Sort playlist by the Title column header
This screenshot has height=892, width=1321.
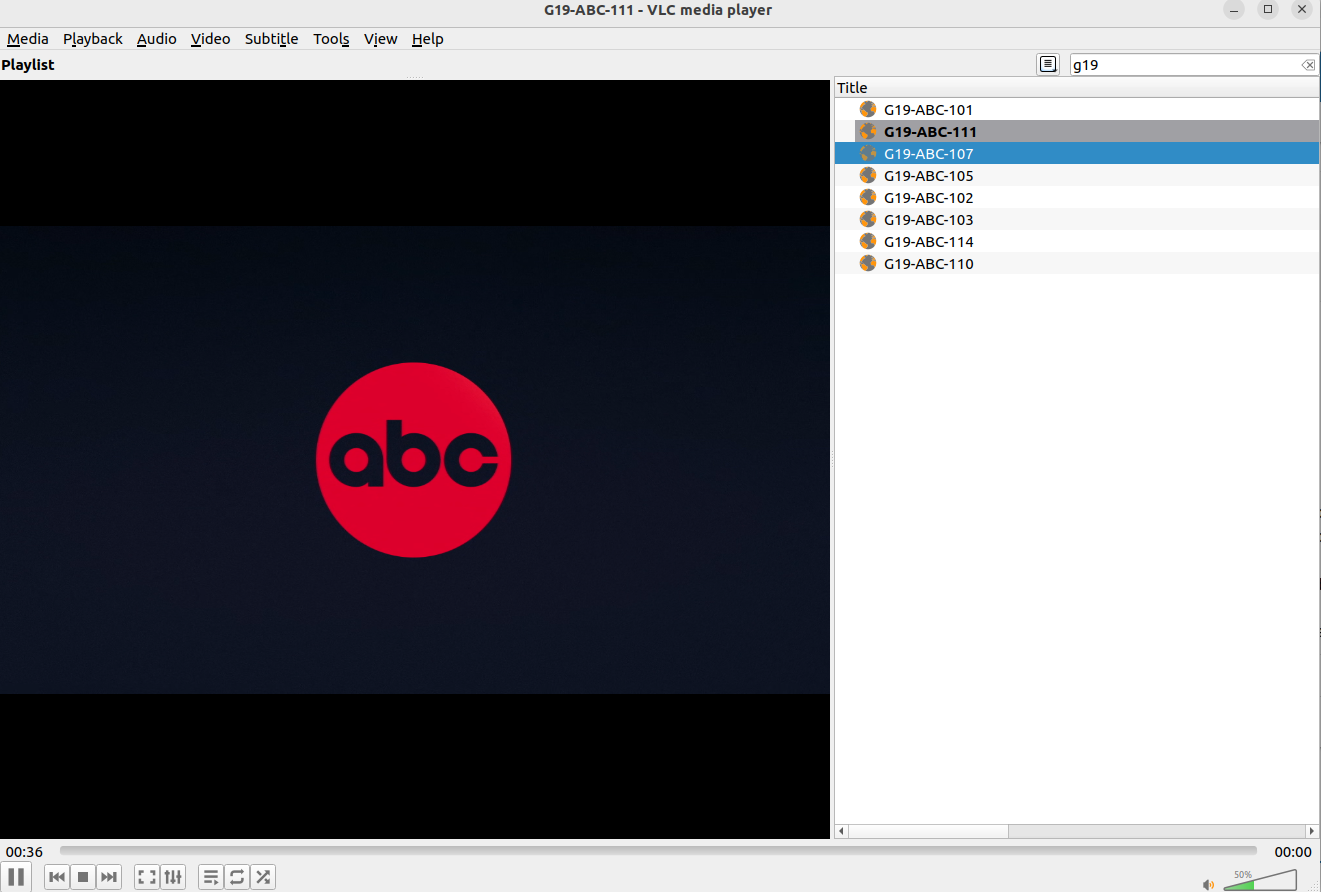coord(1077,88)
